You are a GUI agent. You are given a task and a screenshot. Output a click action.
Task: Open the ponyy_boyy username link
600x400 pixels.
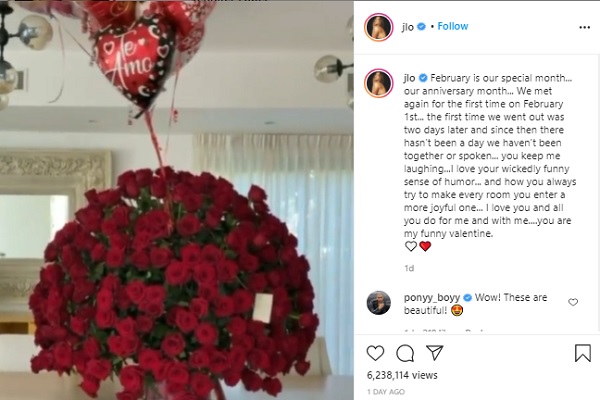(x=432, y=298)
